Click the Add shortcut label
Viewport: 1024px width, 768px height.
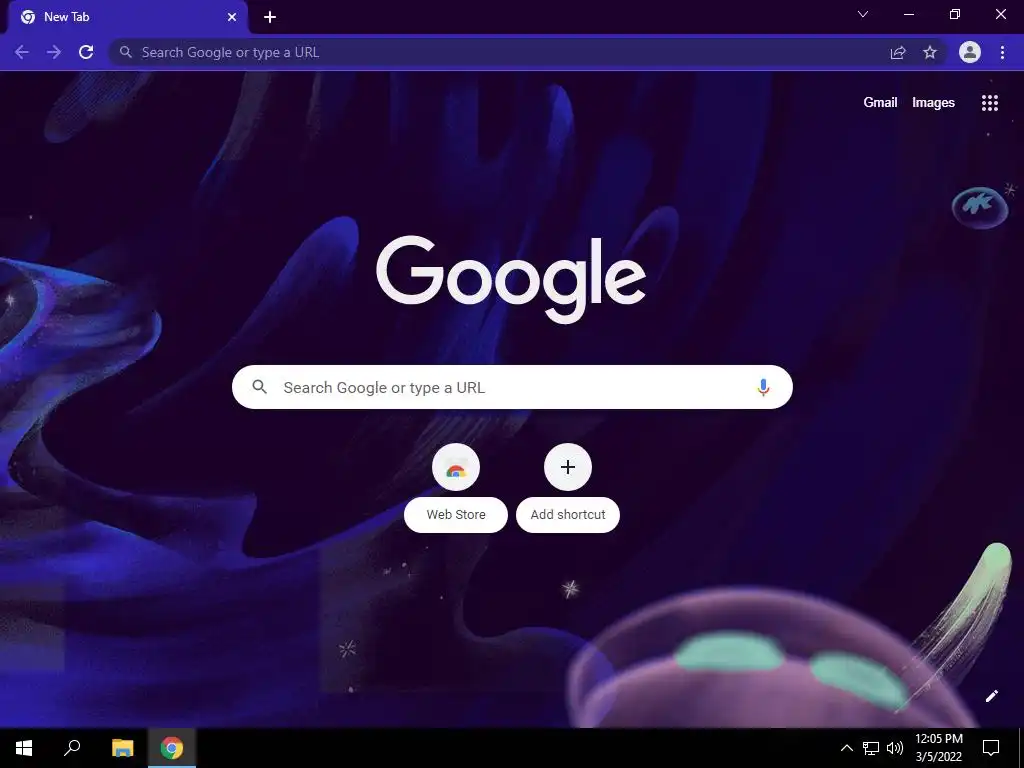click(568, 515)
